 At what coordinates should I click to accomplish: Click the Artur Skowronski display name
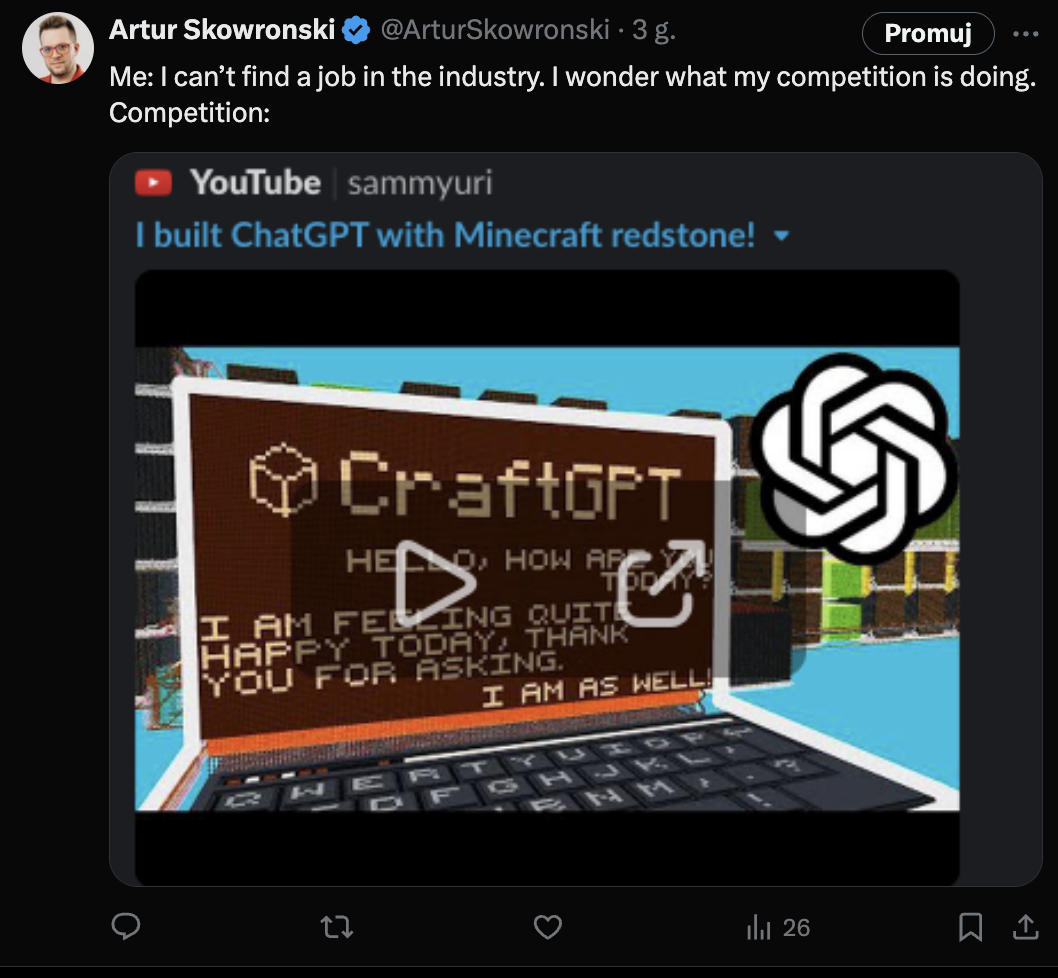click(x=222, y=31)
